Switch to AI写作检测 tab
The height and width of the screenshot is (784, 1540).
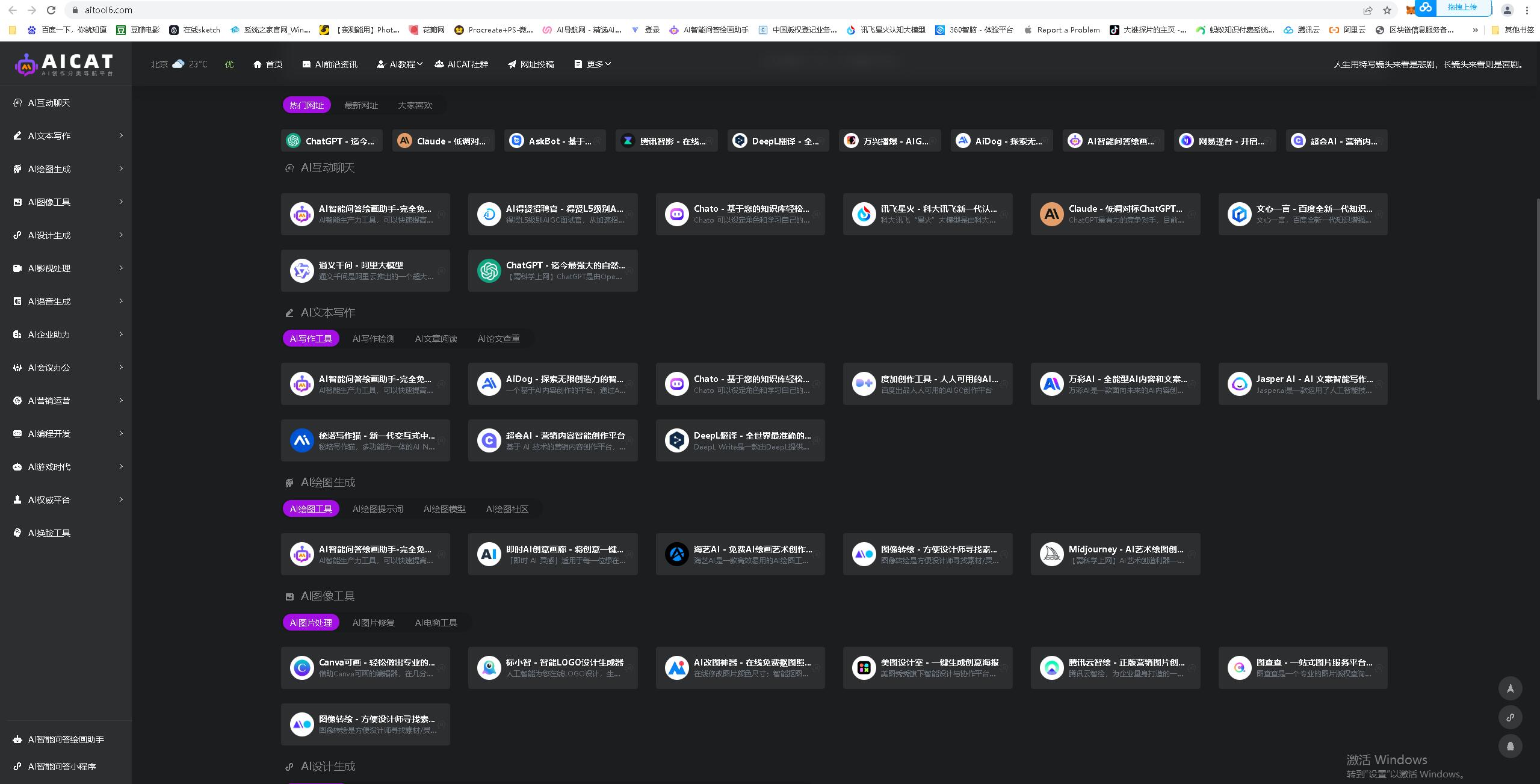coord(374,339)
